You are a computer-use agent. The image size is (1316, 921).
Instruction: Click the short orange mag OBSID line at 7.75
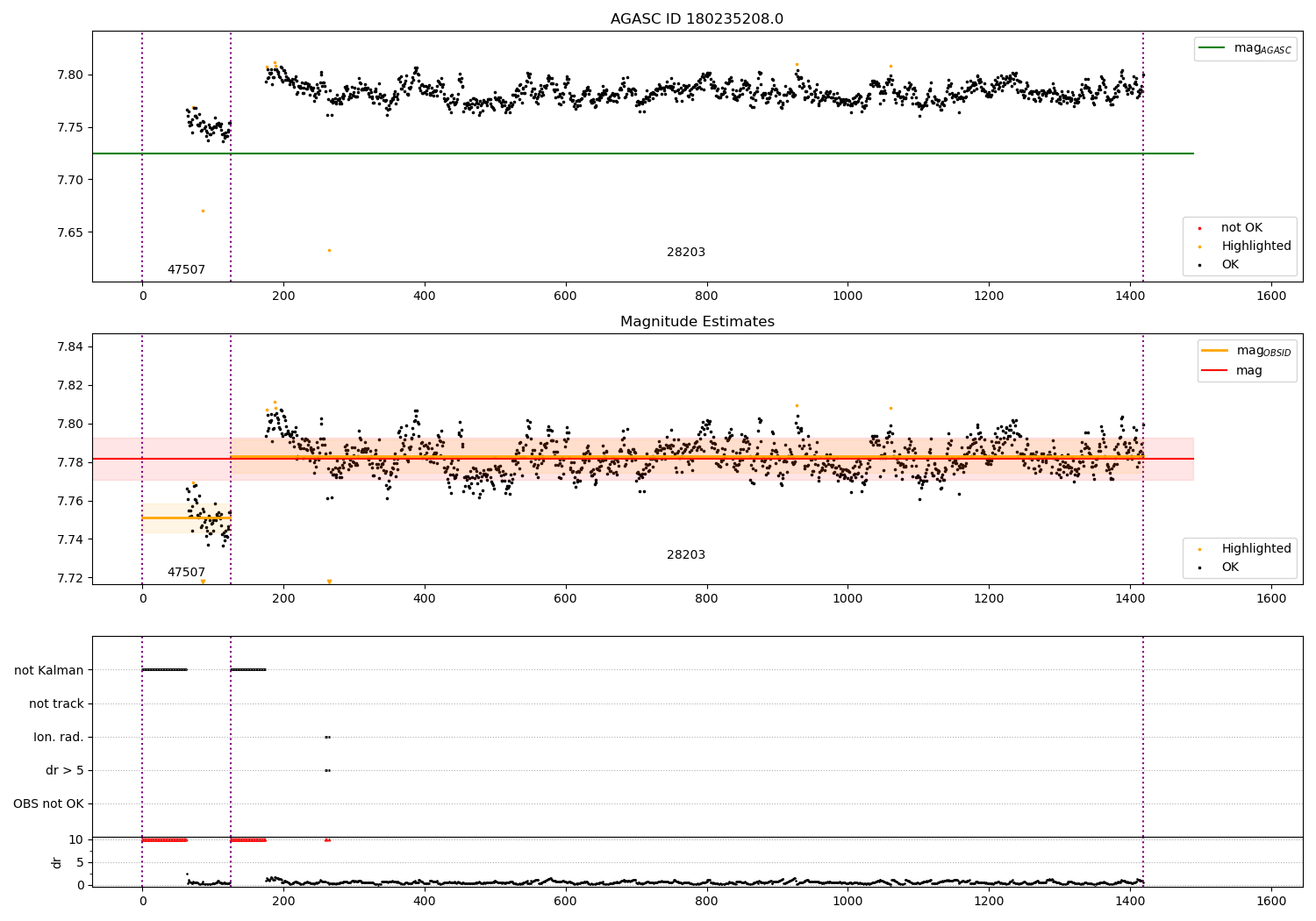pos(186,518)
